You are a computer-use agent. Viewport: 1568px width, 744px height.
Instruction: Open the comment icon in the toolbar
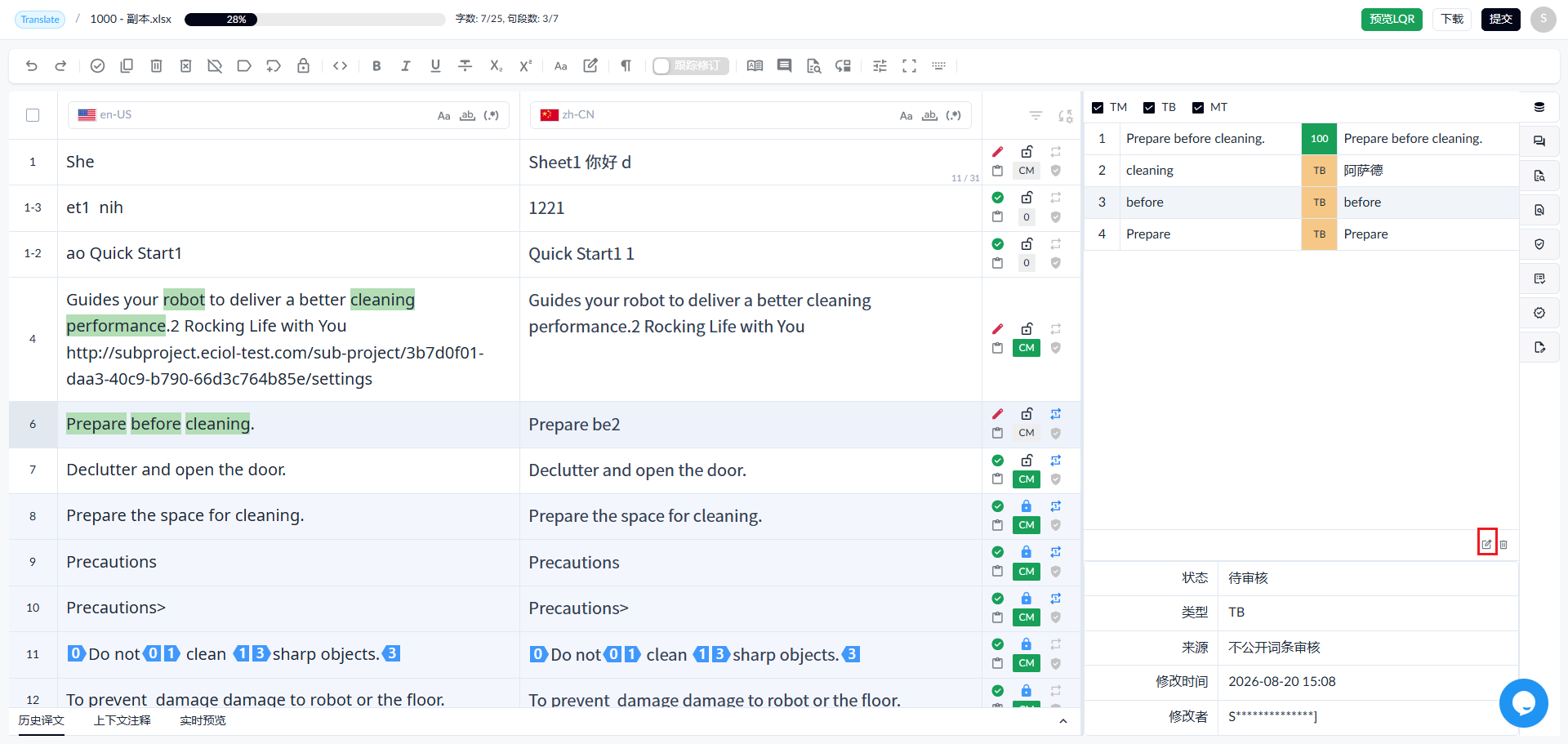click(784, 66)
